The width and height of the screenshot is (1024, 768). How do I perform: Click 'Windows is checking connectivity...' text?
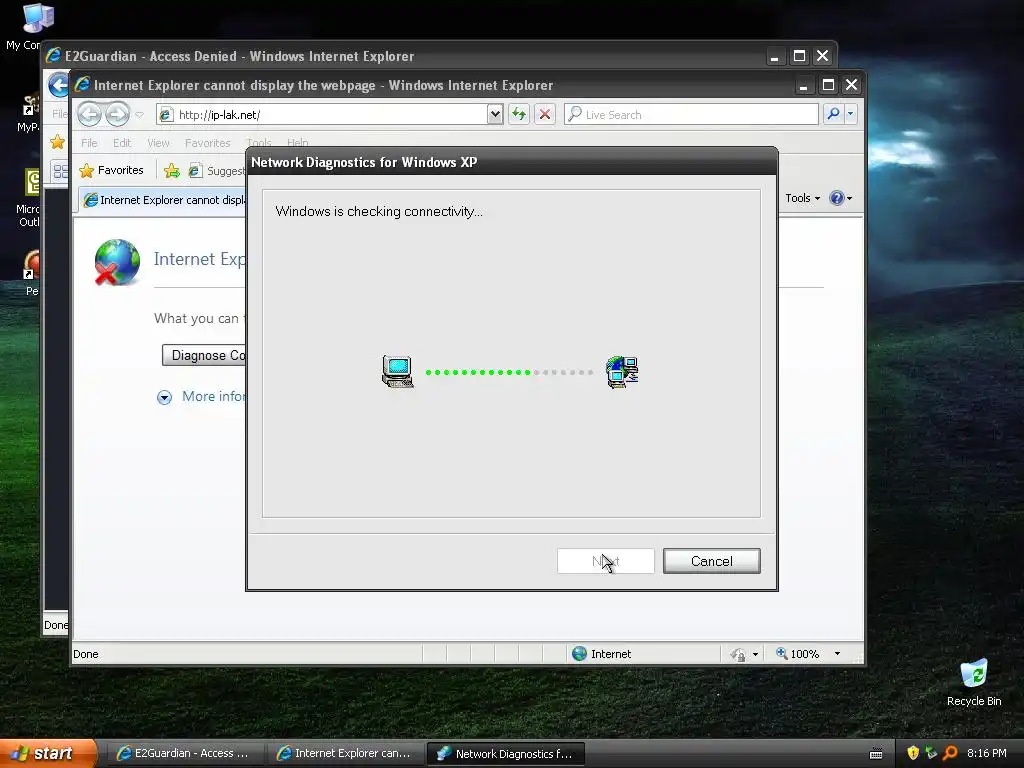379,212
